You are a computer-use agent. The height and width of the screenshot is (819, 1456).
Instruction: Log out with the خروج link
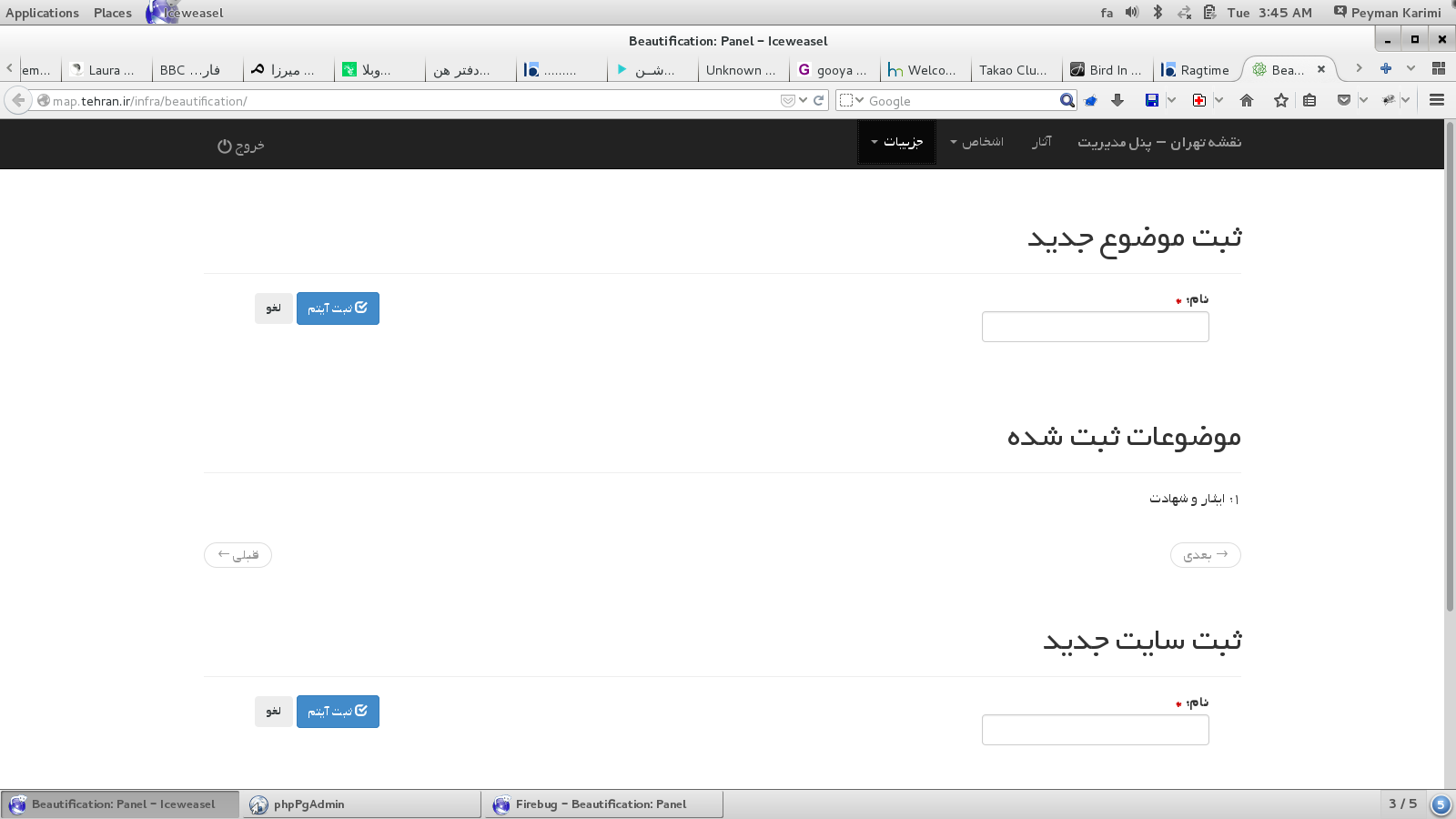pyautogui.click(x=241, y=146)
